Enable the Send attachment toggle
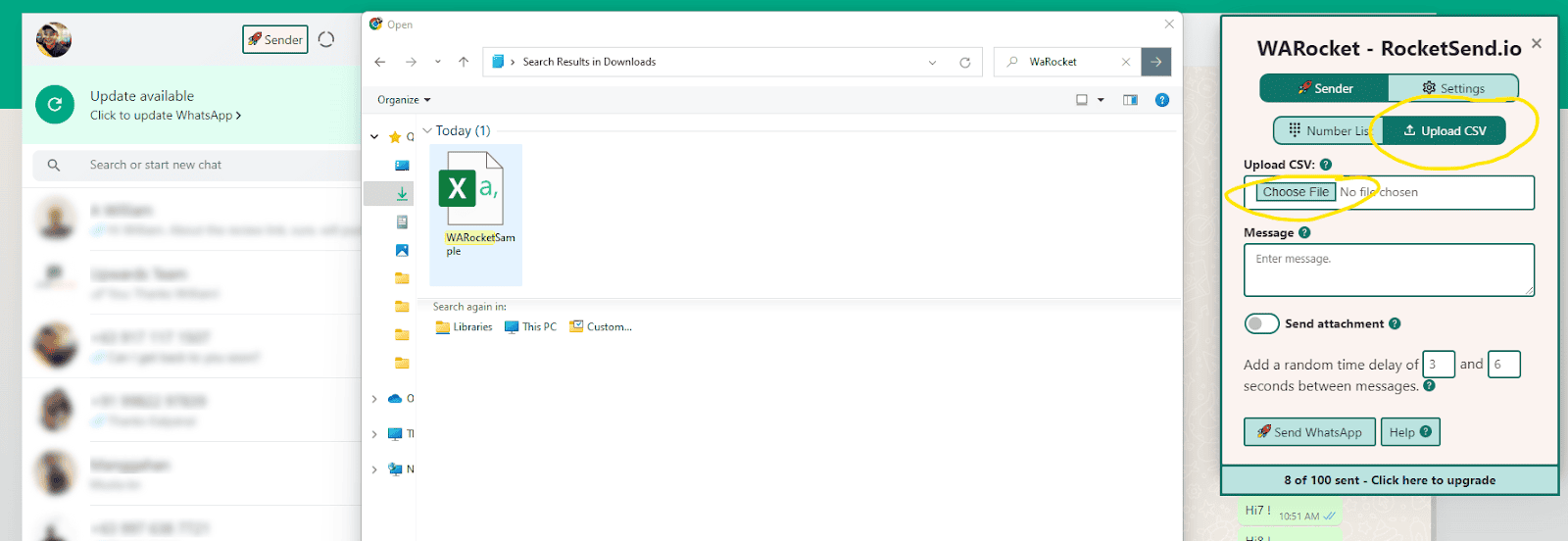This screenshot has width=1568, height=541. point(1261,323)
